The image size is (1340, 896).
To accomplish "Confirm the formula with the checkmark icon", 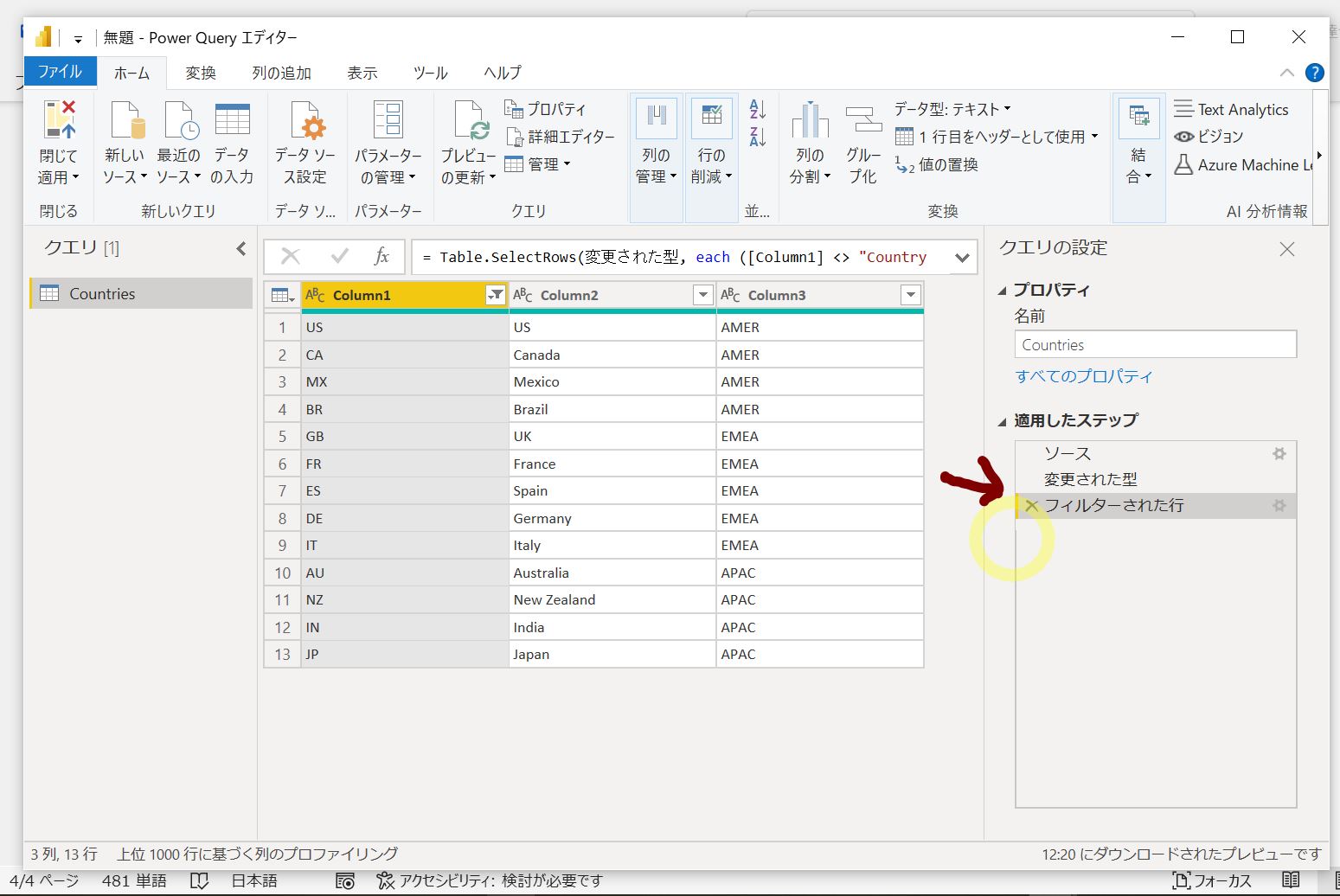I will coord(339,256).
